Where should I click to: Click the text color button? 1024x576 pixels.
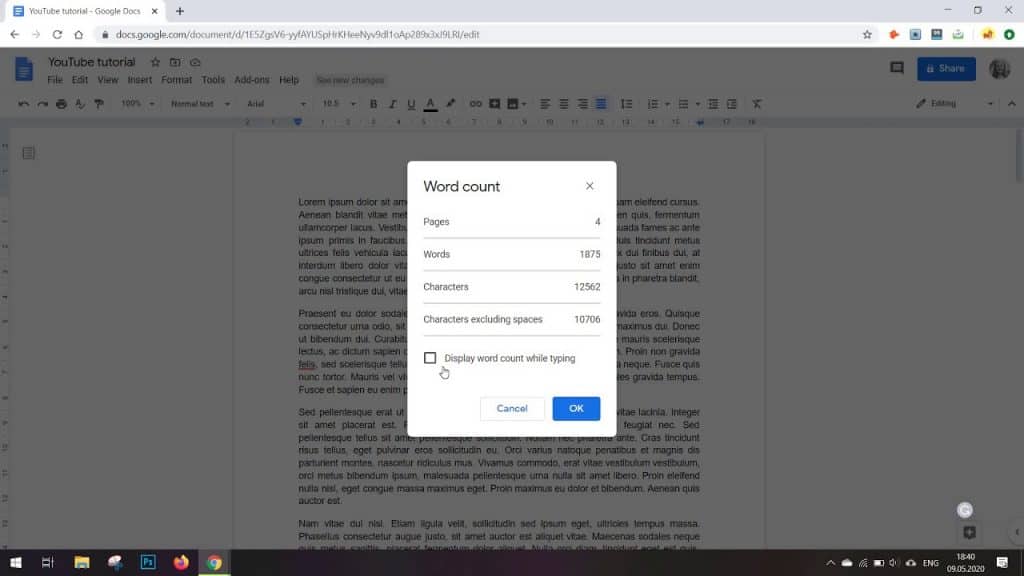click(430, 104)
